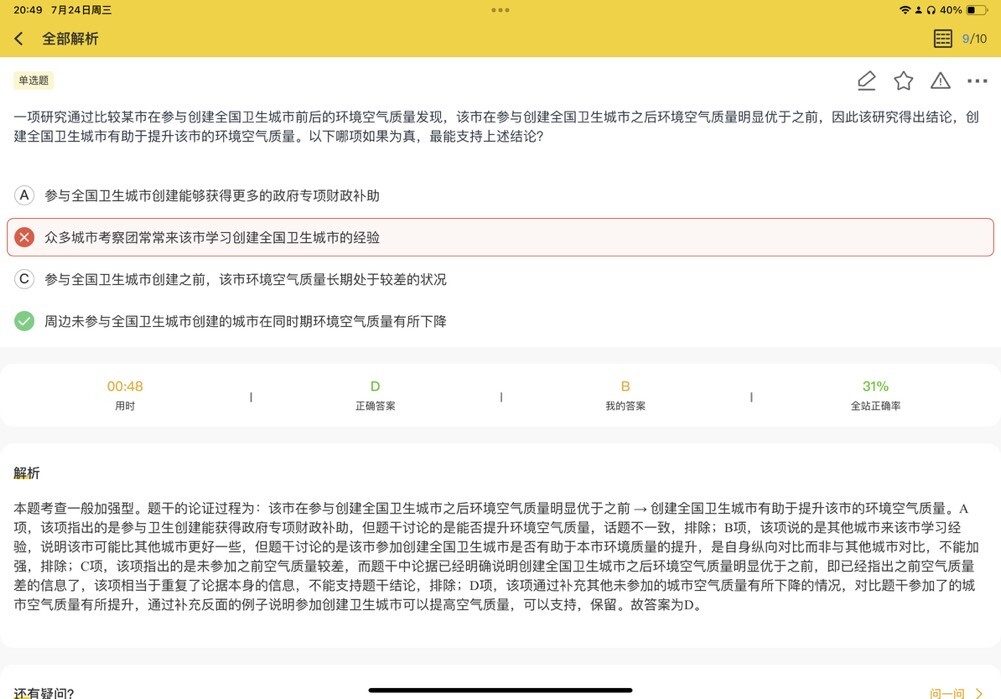Select option C about prior air quality
This screenshot has width=1001, height=699.
click(500, 280)
